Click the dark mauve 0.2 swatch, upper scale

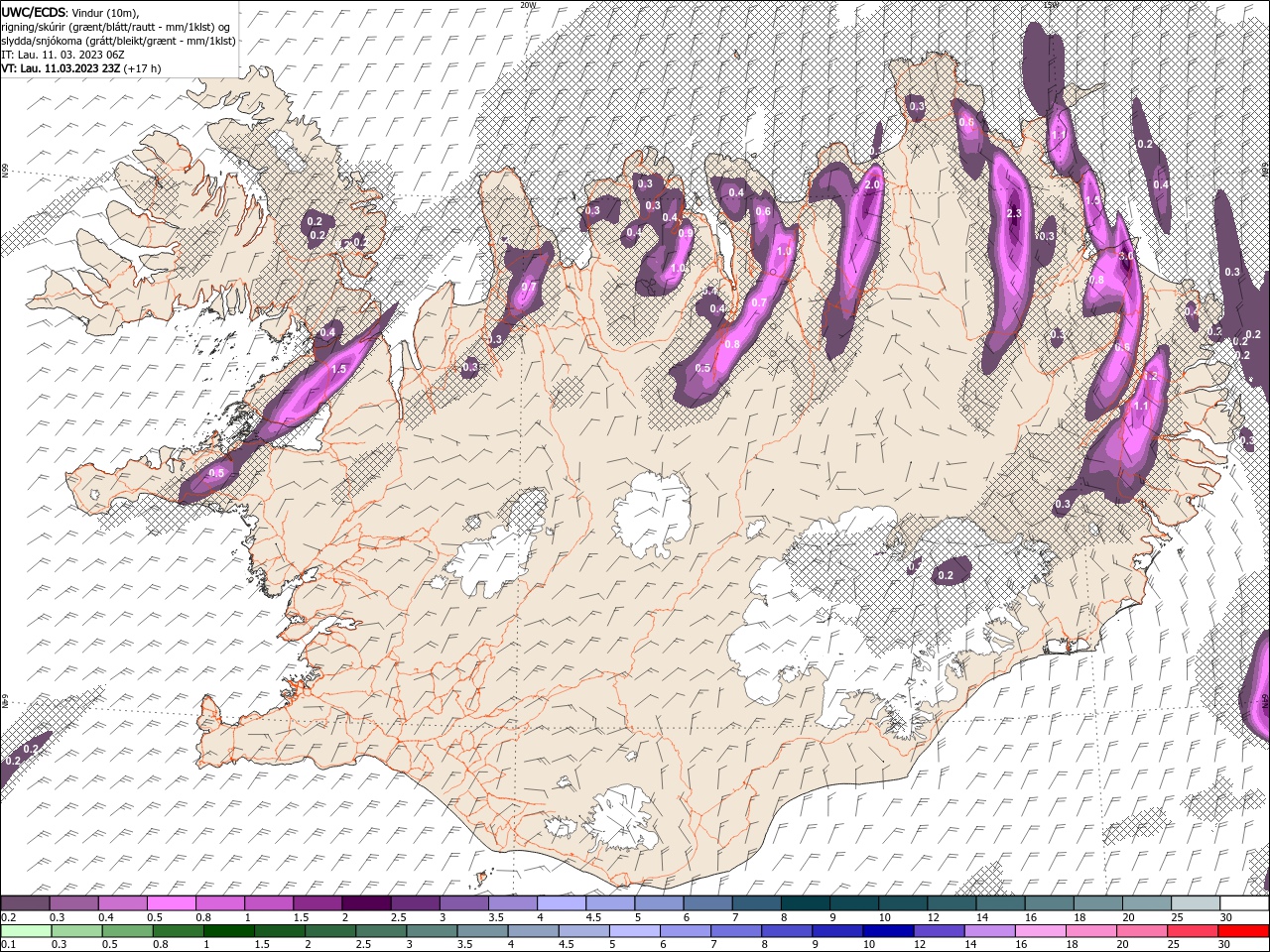tap(25, 903)
